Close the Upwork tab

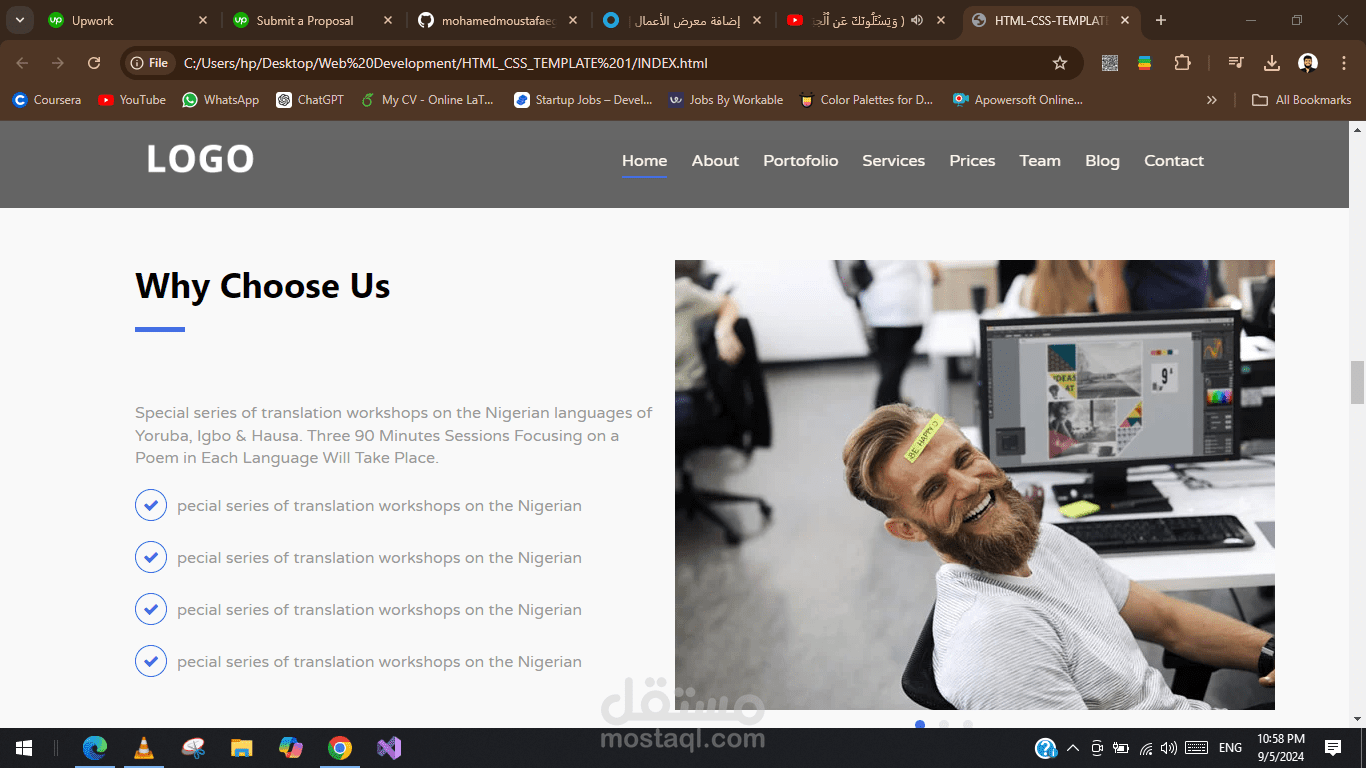[x=203, y=20]
